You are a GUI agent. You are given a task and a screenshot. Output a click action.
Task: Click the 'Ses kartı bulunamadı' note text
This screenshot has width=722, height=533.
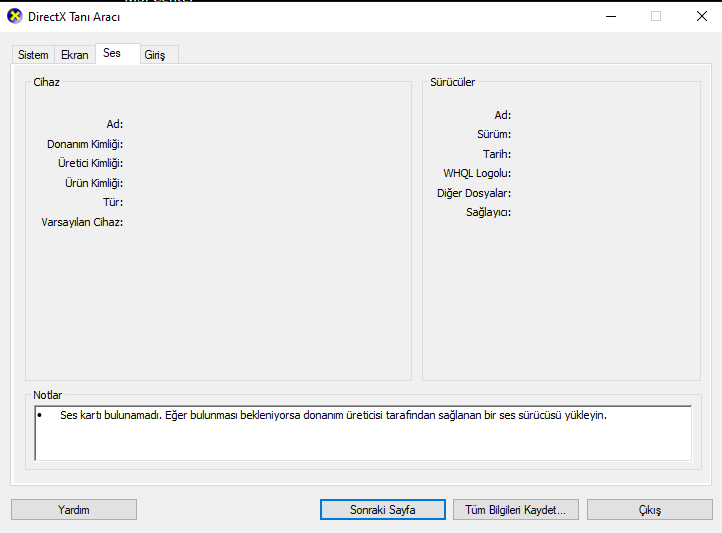pos(333,415)
